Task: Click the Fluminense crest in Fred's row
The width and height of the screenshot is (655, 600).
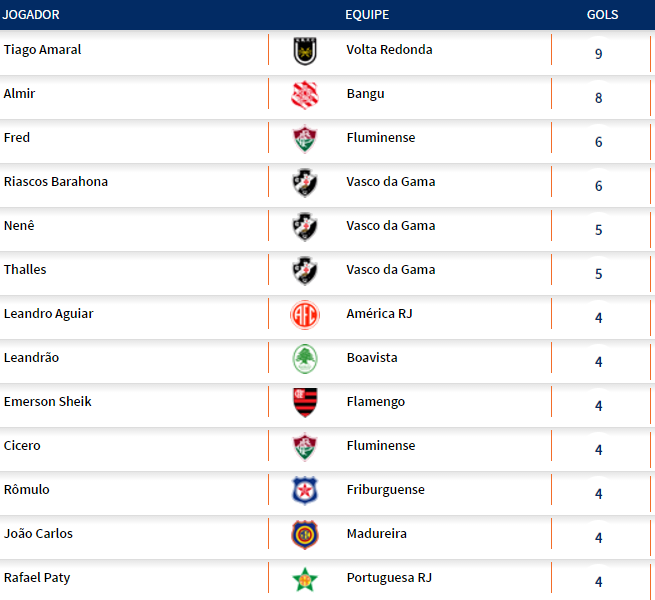Action: pyautogui.click(x=304, y=139)
